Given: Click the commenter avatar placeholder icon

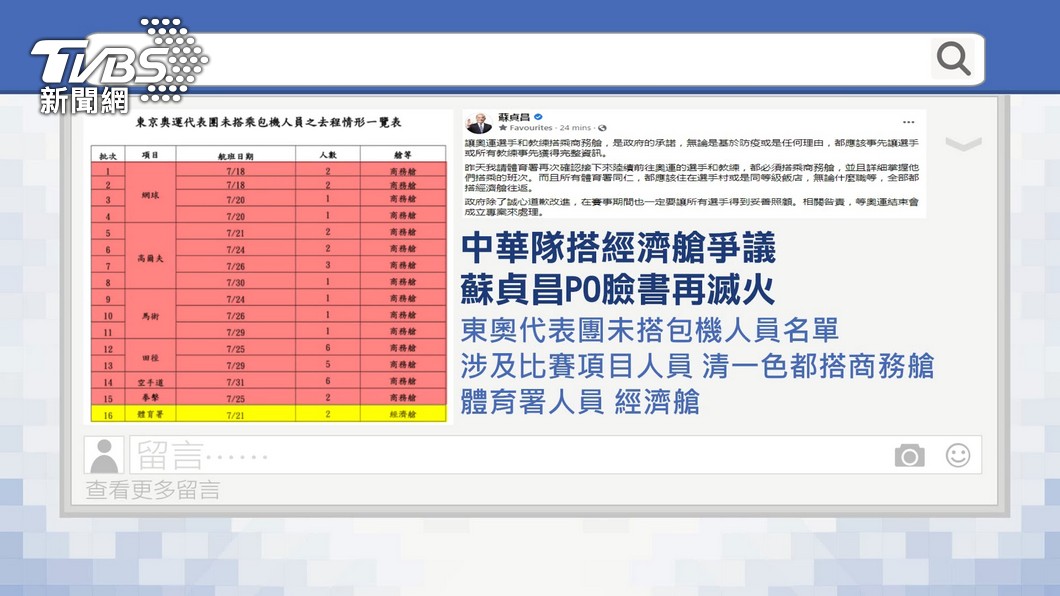Looking at the screenshot, I should pos(104,455).
